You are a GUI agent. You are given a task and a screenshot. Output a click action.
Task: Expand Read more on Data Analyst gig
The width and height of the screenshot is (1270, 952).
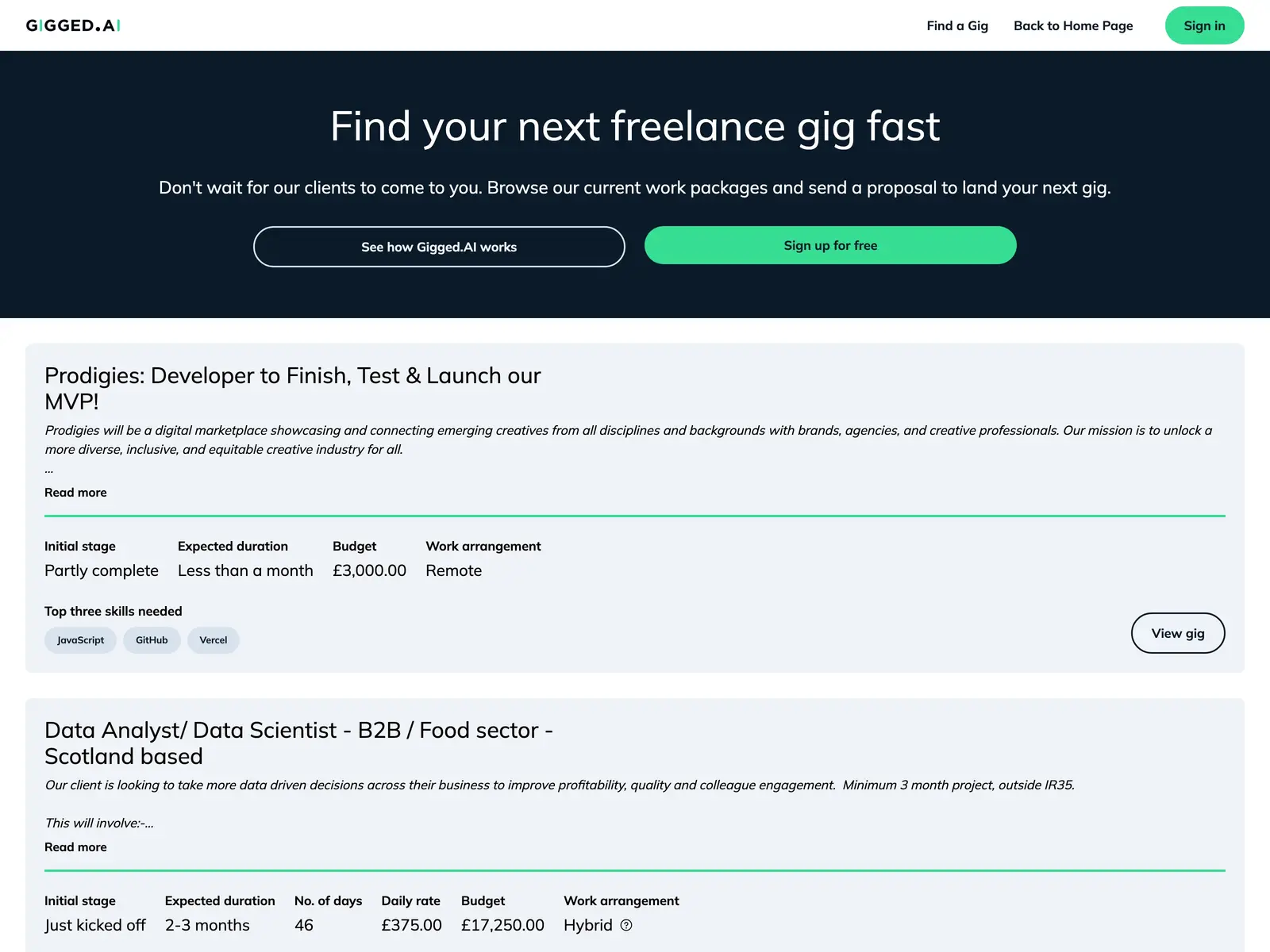75,847
